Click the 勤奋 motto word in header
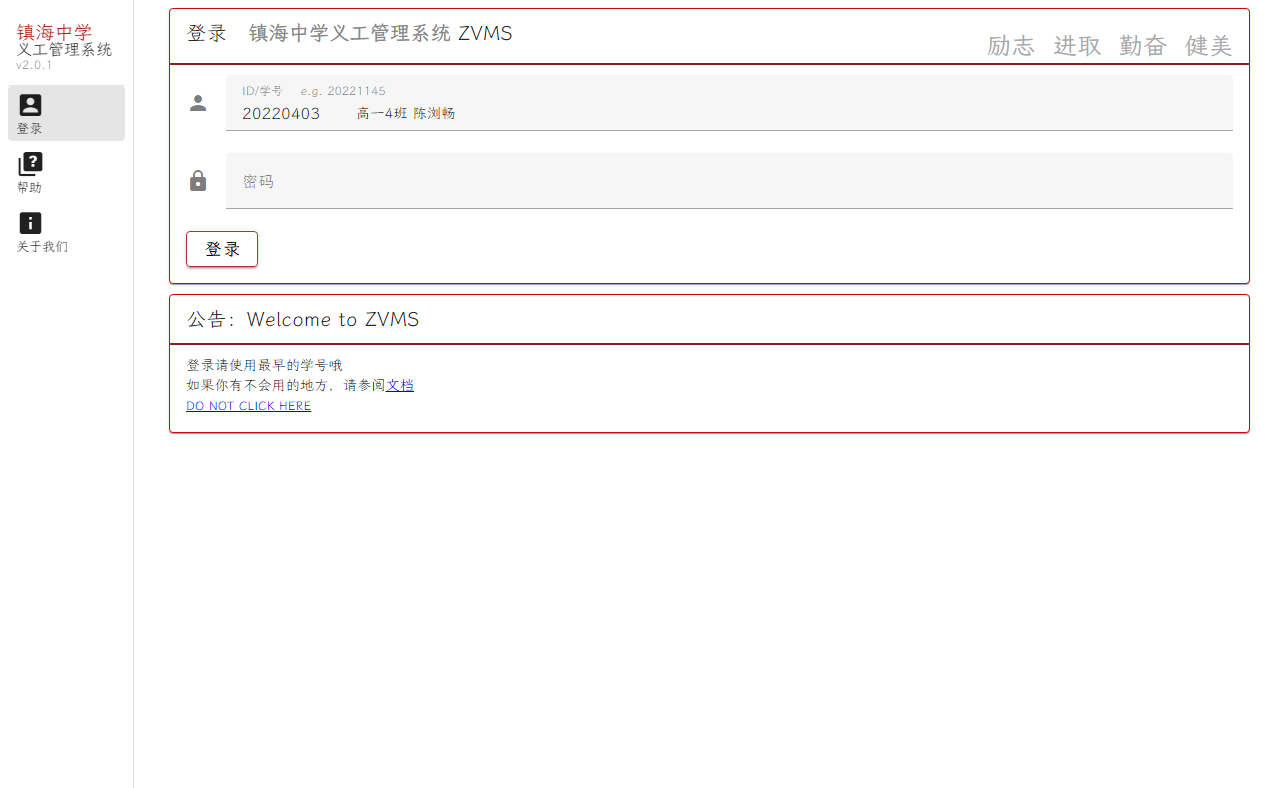This screenshot has width=1269, height=788. click(1143, 46)
